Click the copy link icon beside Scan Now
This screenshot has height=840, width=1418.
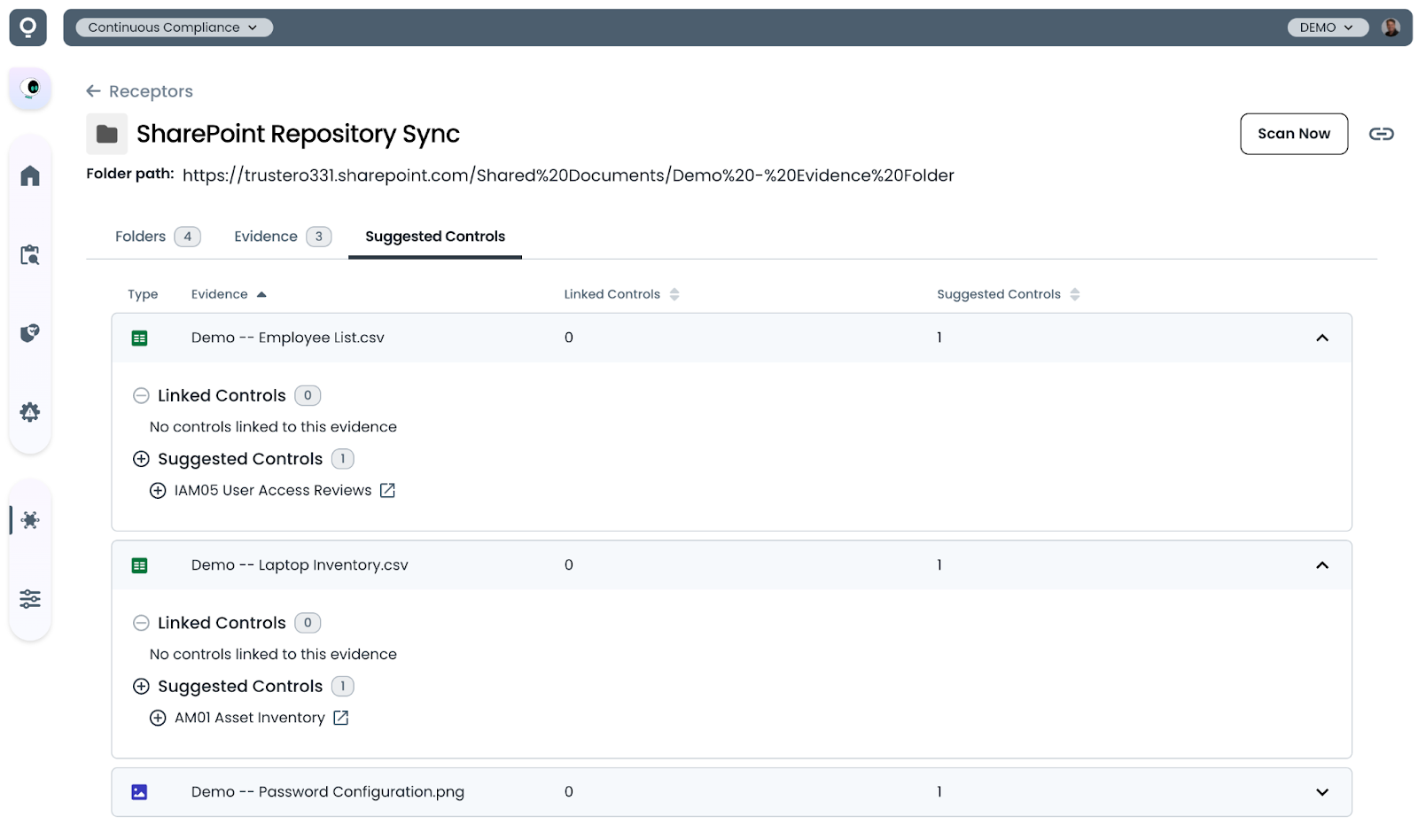[x=1381, y=134]
